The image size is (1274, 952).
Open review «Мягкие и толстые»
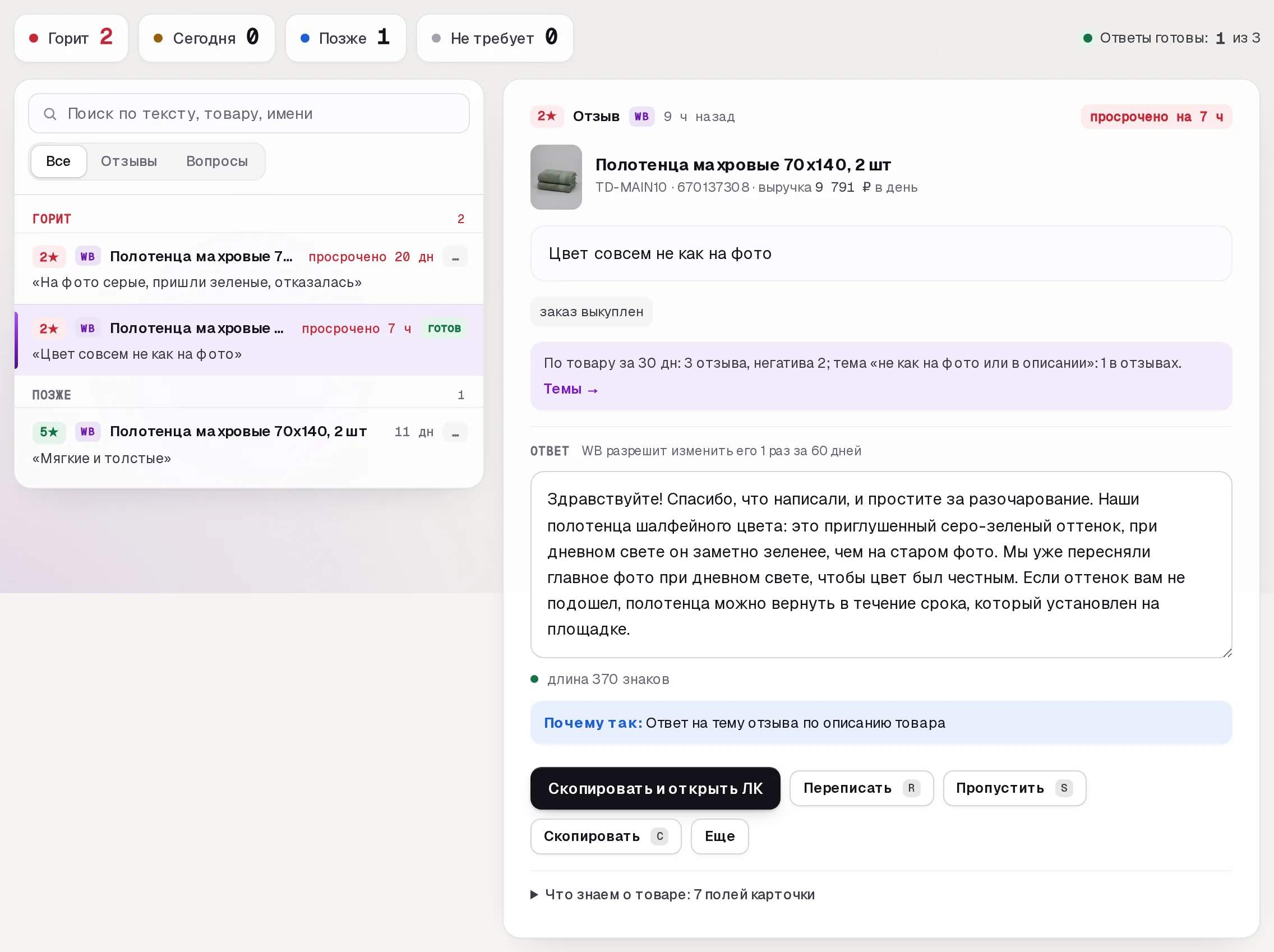coord(249,444)
